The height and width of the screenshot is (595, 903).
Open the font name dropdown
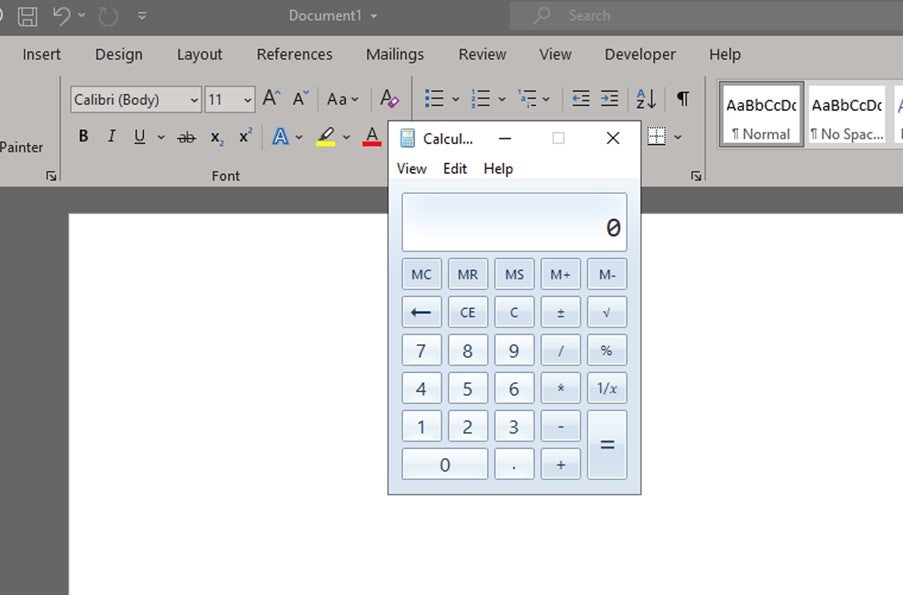pos(194,100)
